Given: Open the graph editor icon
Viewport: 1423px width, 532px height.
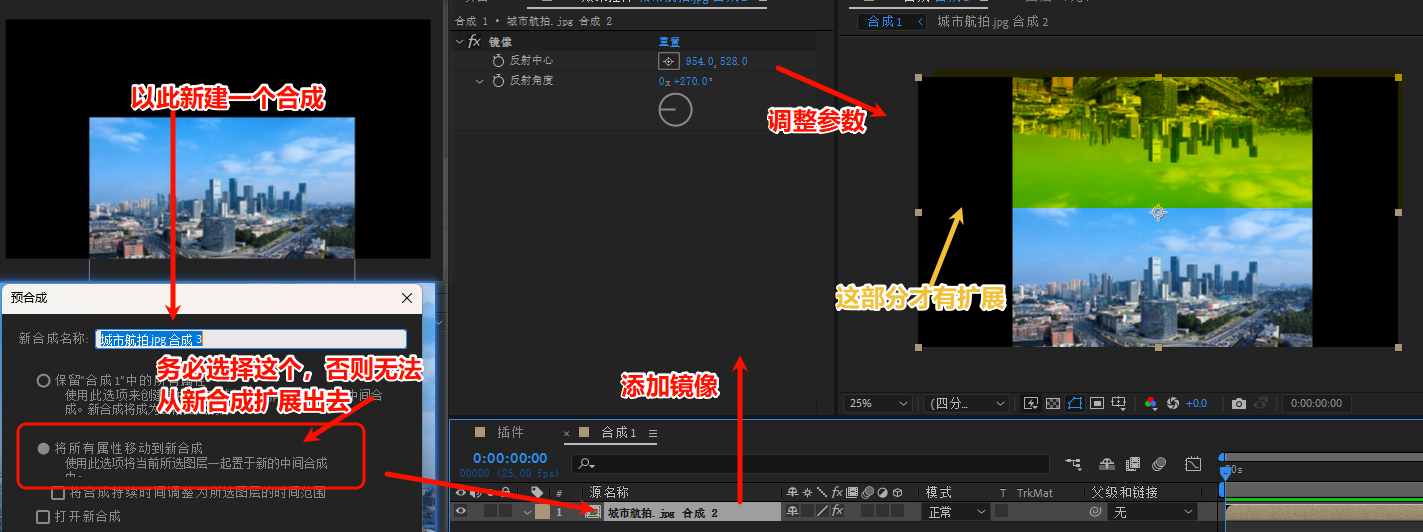Looking at the screenshot, I should point(1193,464).
